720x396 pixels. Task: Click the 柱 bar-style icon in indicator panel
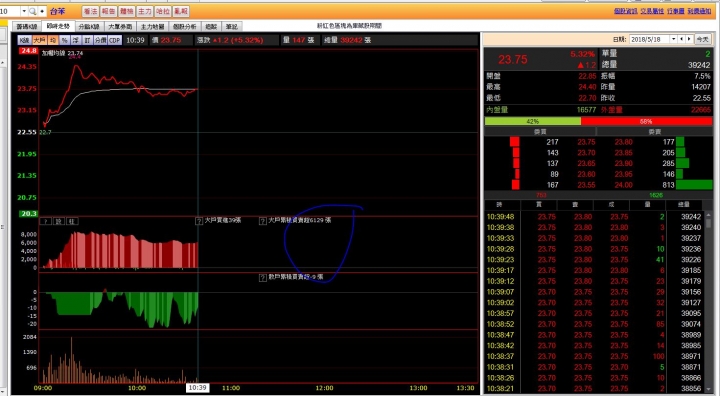point(72,221)
